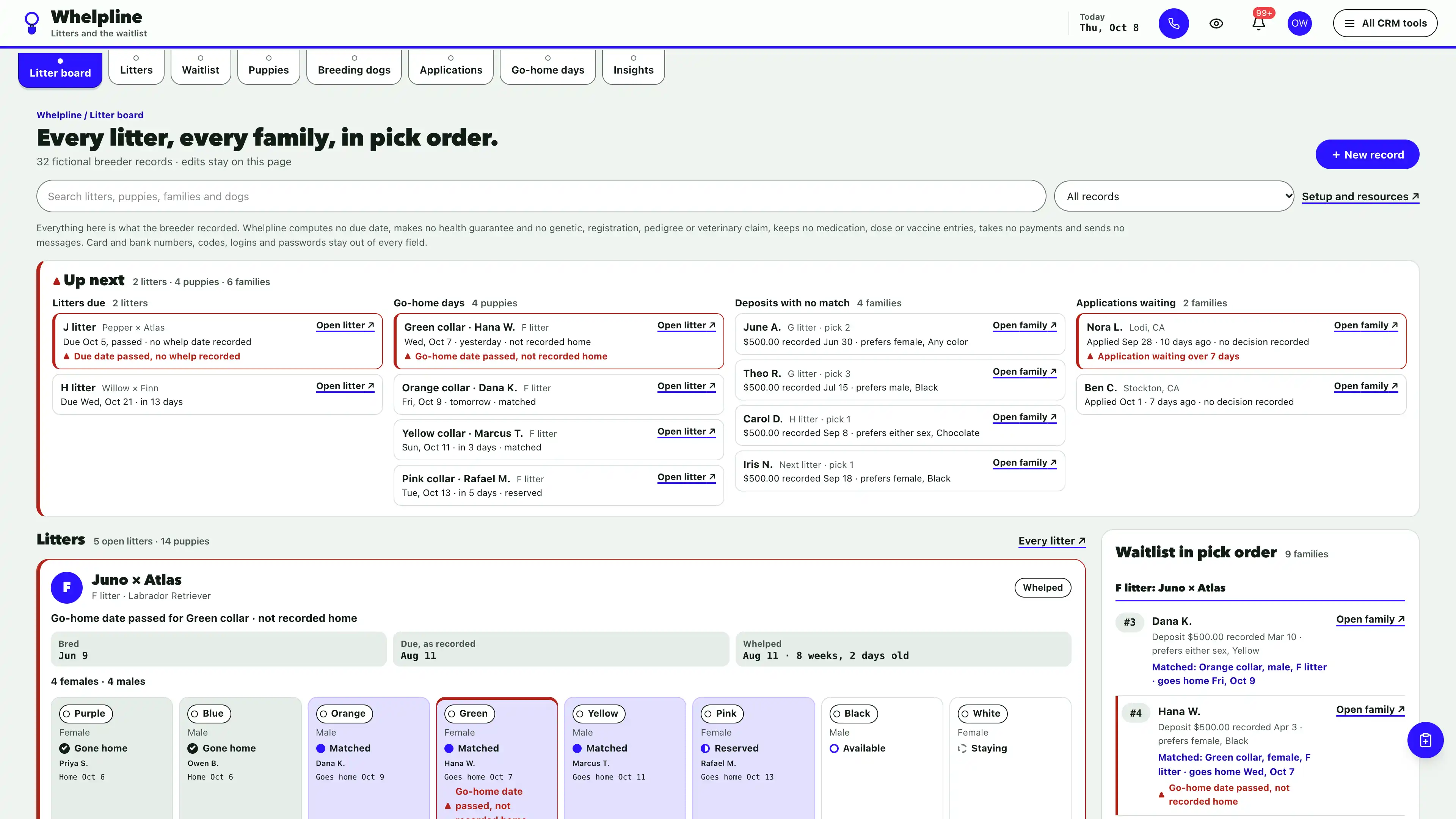This screenshot has height=819, width=1456.
Task: Click the Whelpline / Litter board breadcrumb
Action: [x=90, y=115]
